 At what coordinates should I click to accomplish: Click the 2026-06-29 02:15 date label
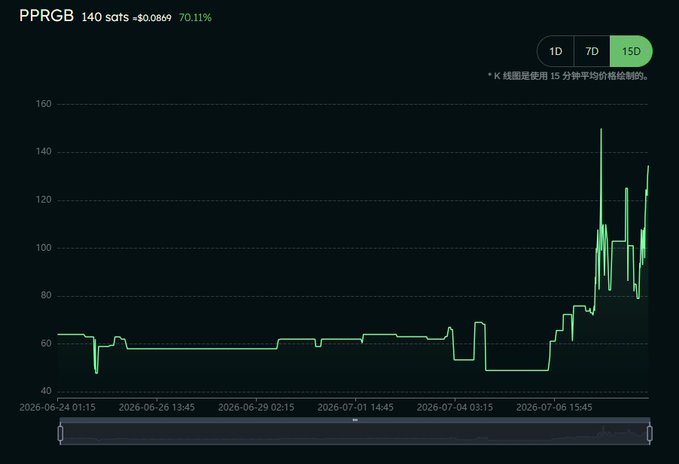[256, 408]
